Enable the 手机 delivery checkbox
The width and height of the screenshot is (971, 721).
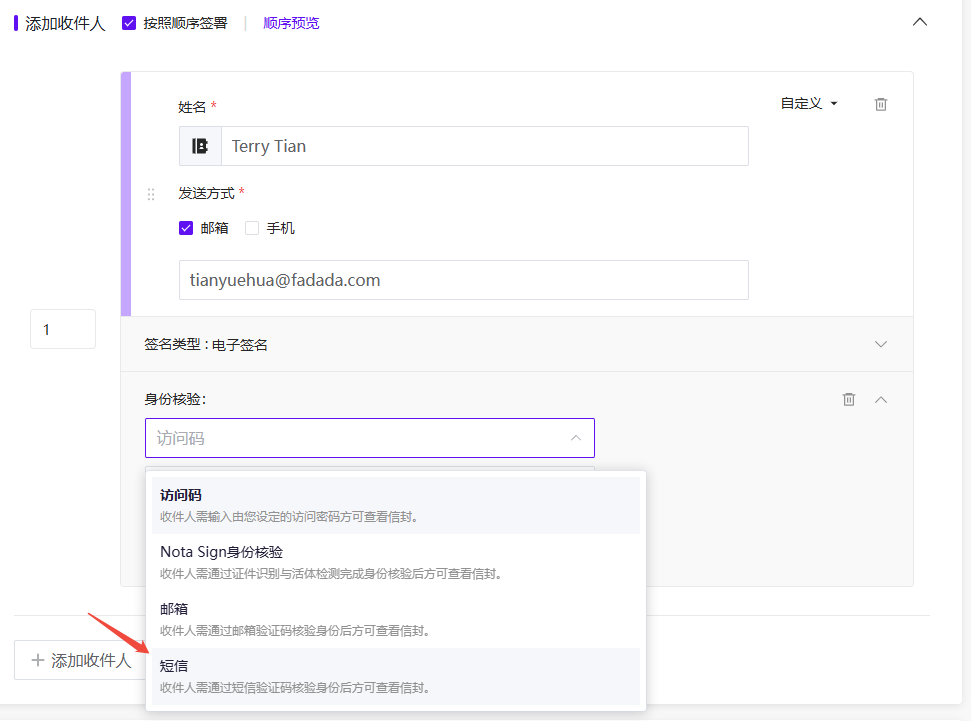click(x=252, y=228)
